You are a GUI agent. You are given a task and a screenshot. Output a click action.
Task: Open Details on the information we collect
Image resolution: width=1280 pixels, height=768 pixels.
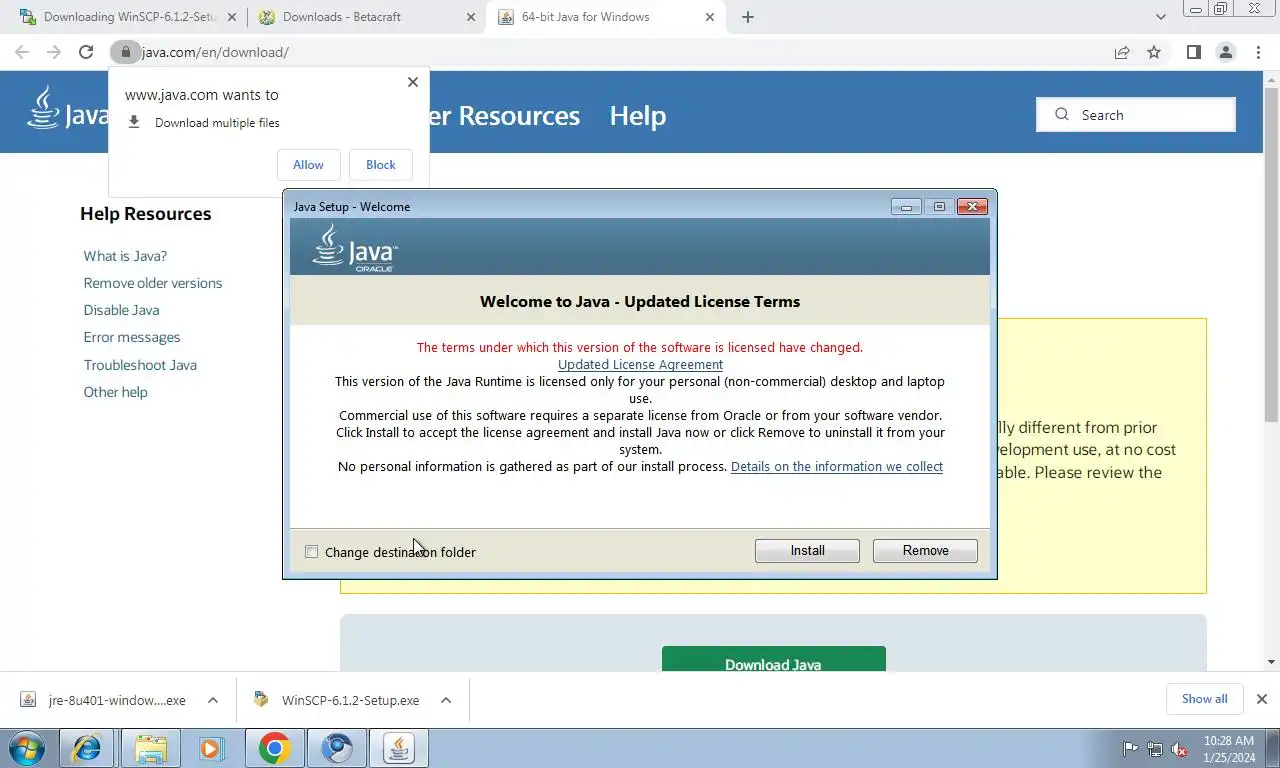click(837, 467)
